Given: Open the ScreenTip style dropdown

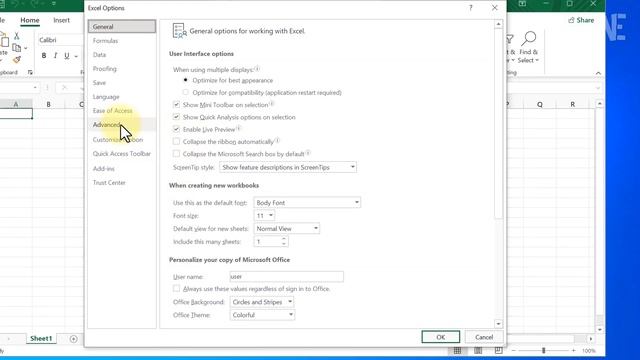Looking at the screenshot, I should point(288,167).
